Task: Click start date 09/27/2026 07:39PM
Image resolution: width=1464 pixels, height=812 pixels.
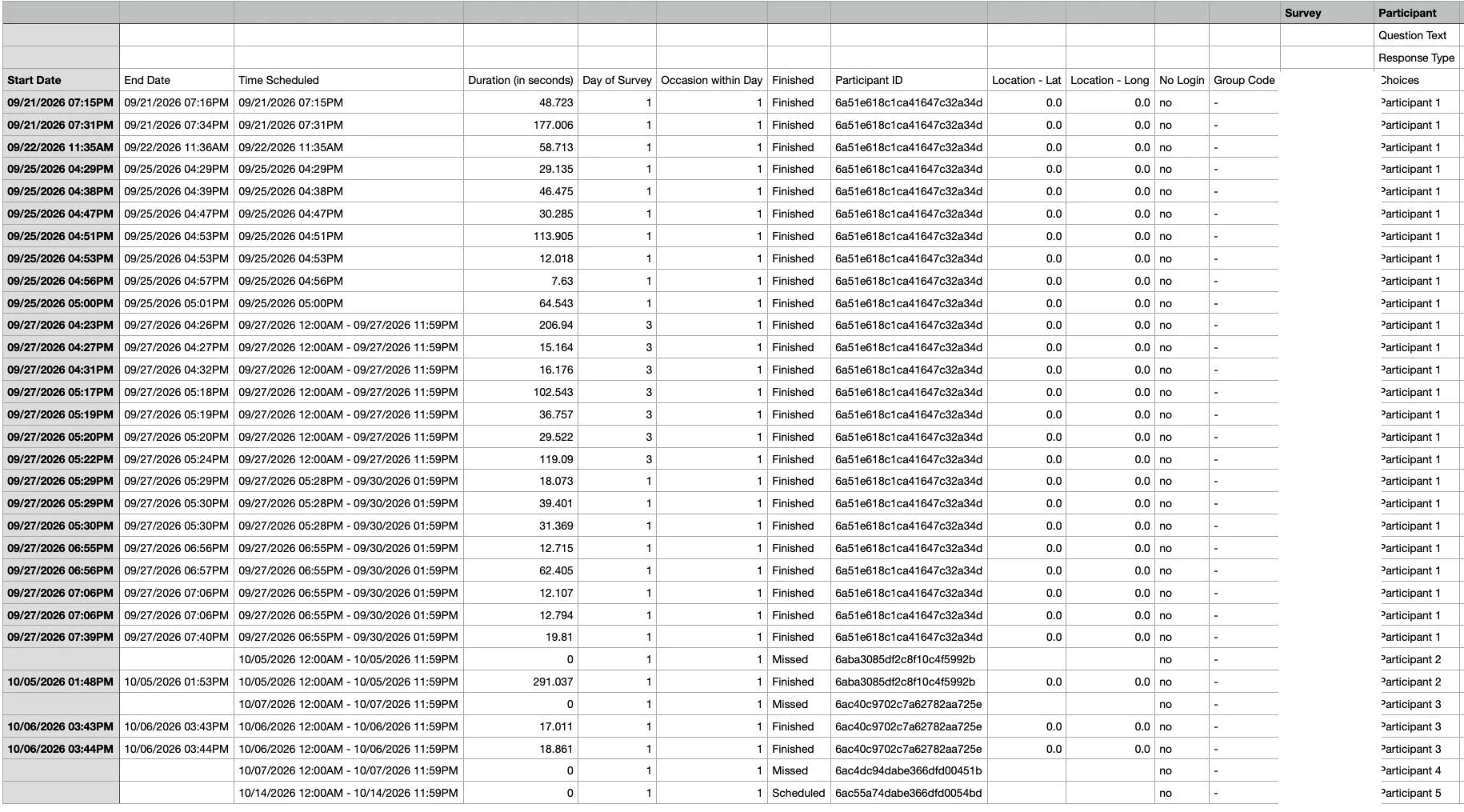Action: pyautogui.click(x=61, y=637)
